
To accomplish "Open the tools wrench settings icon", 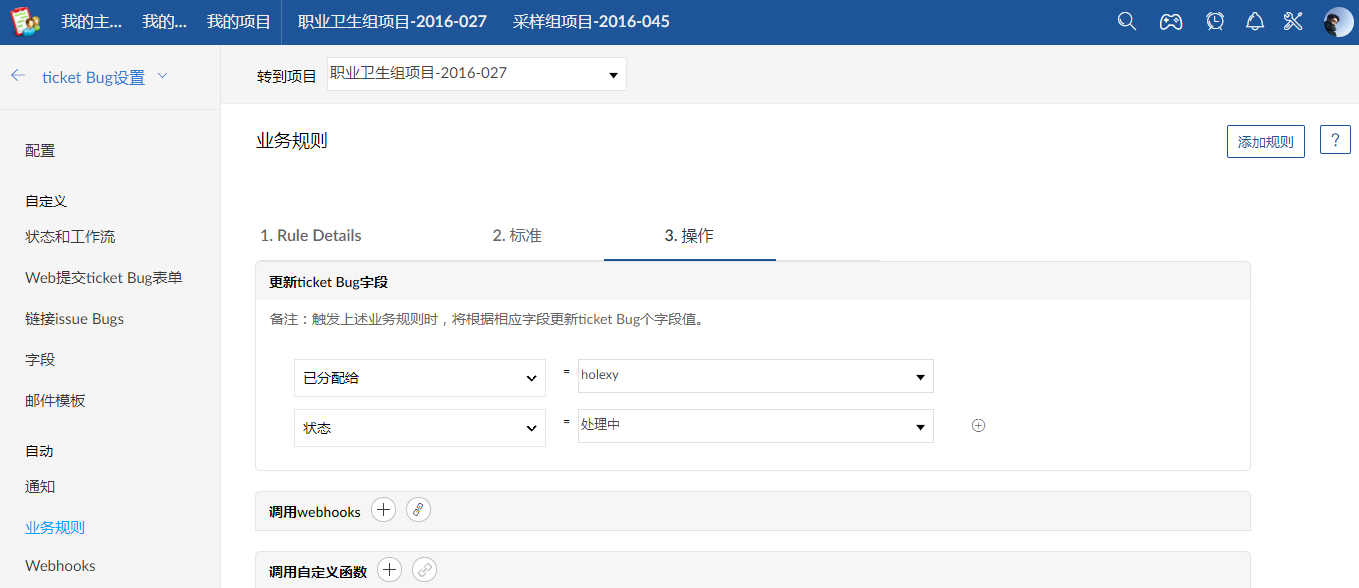I will [1293, 21].
